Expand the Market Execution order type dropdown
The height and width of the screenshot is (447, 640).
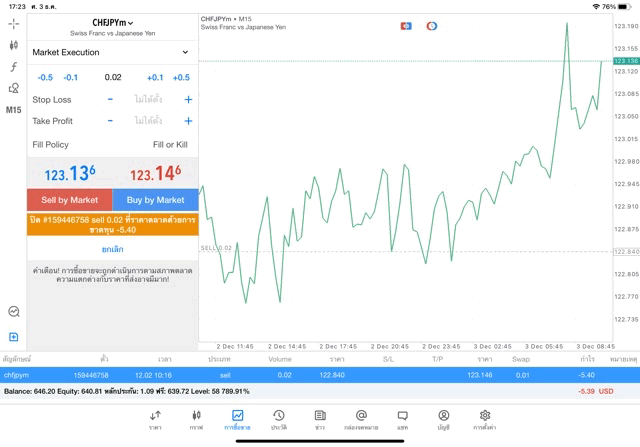coord(111,52)
